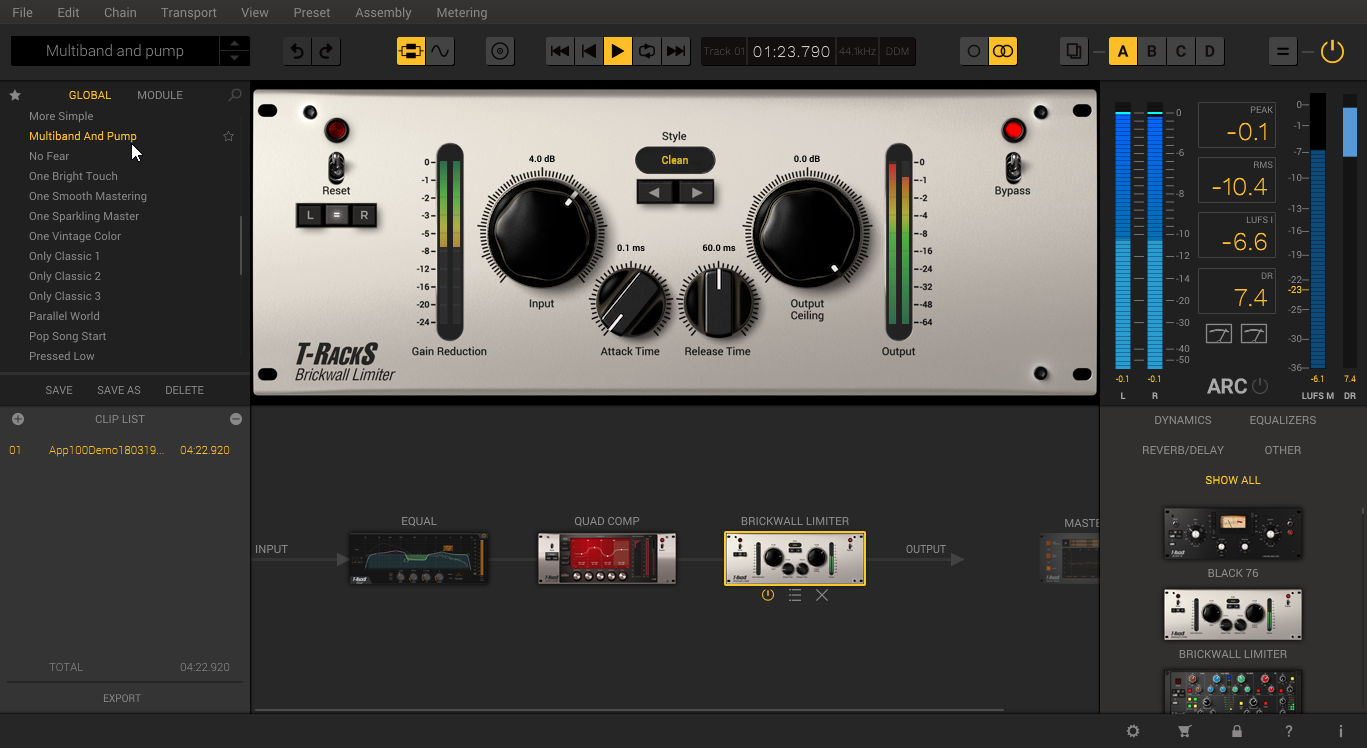Click the redo arrow icon
This screenshot has height=748, width=1367.
pos(326,51)
